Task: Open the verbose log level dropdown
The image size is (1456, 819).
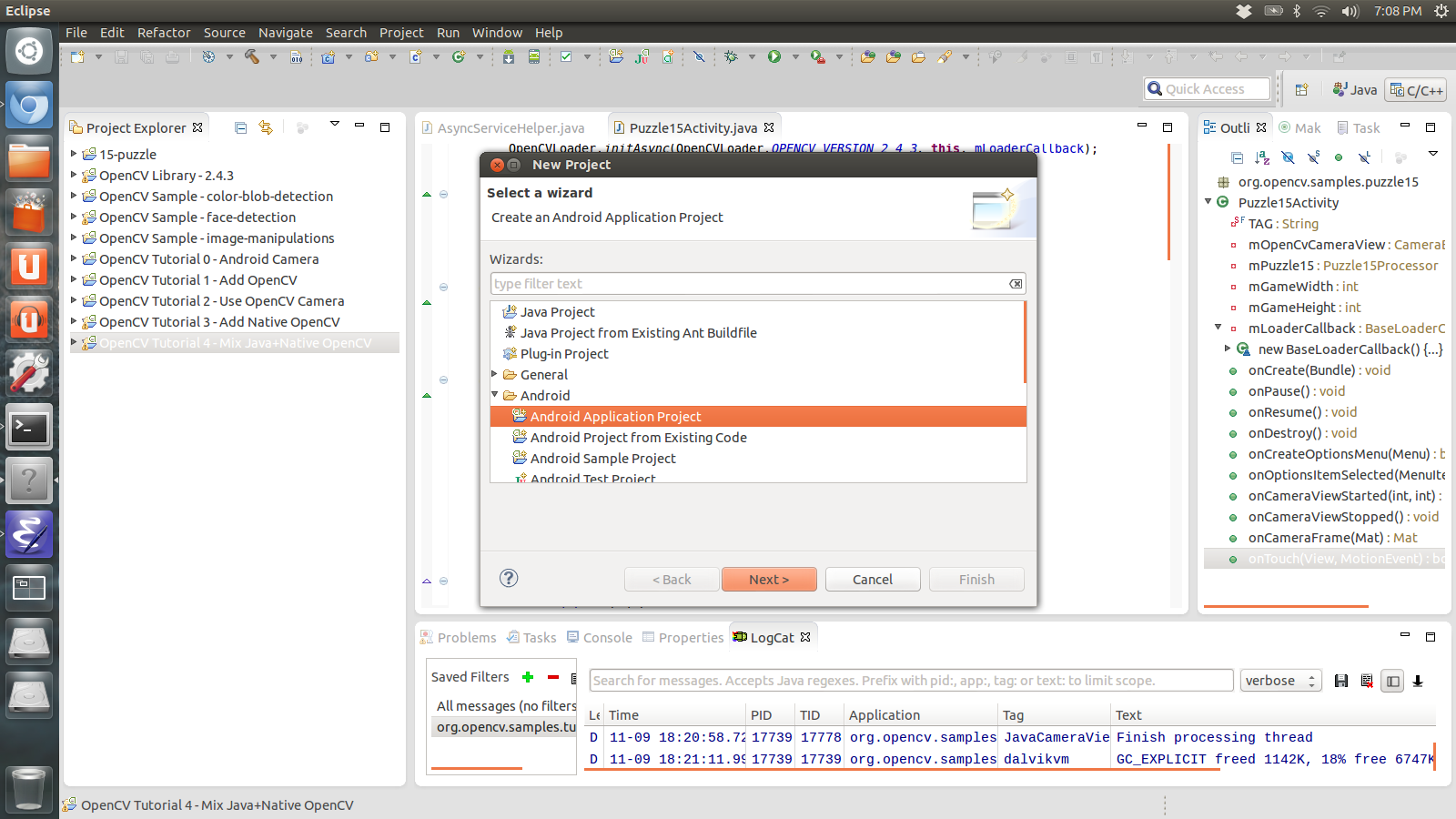Action: tap(1280, 681)
